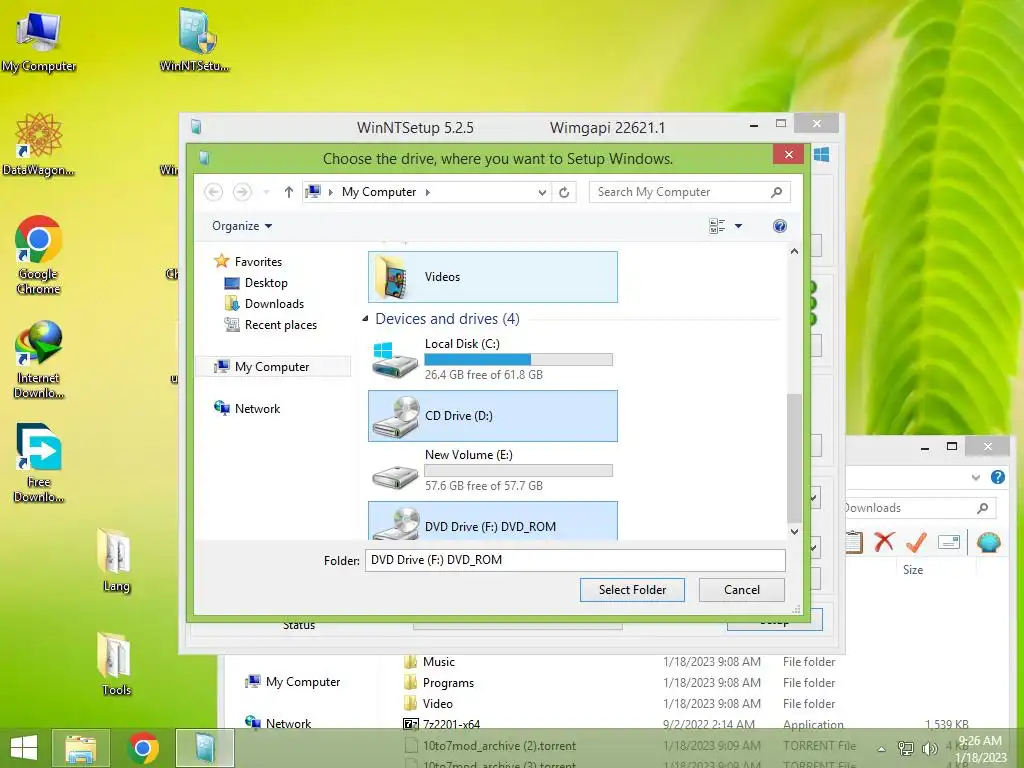
Task: Click the orange checkmark icon in Downloads window
Action: [x=916, y=541]
